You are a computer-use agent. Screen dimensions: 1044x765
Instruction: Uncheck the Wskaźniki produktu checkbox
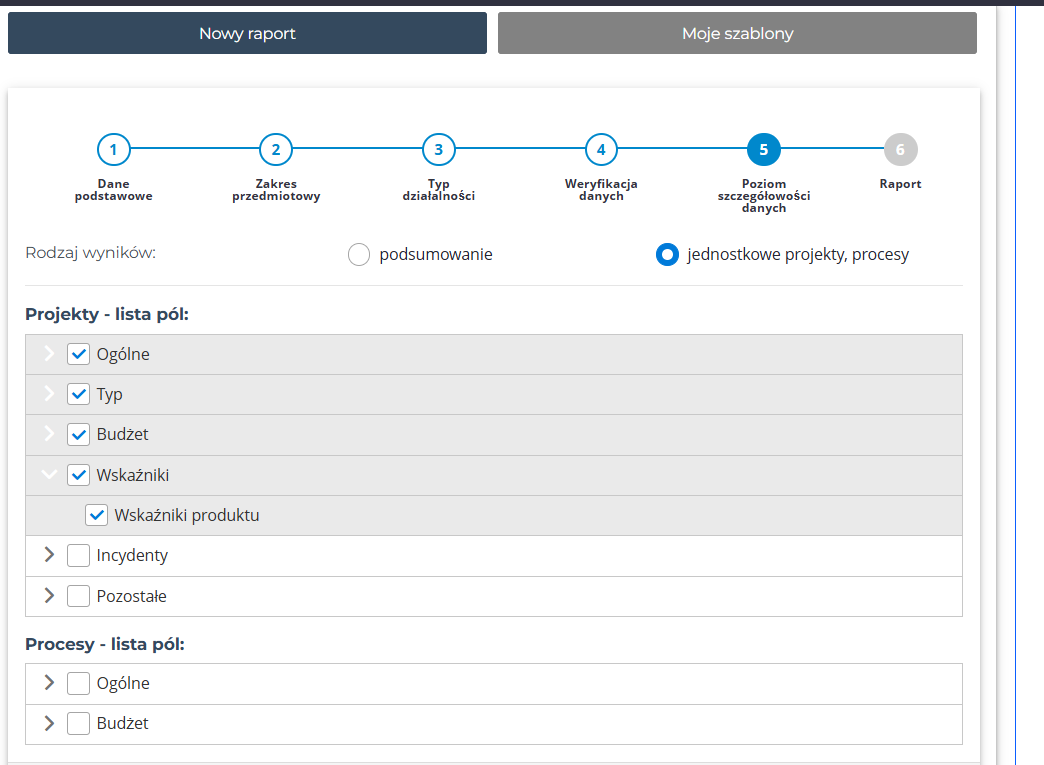coord(97,515)
